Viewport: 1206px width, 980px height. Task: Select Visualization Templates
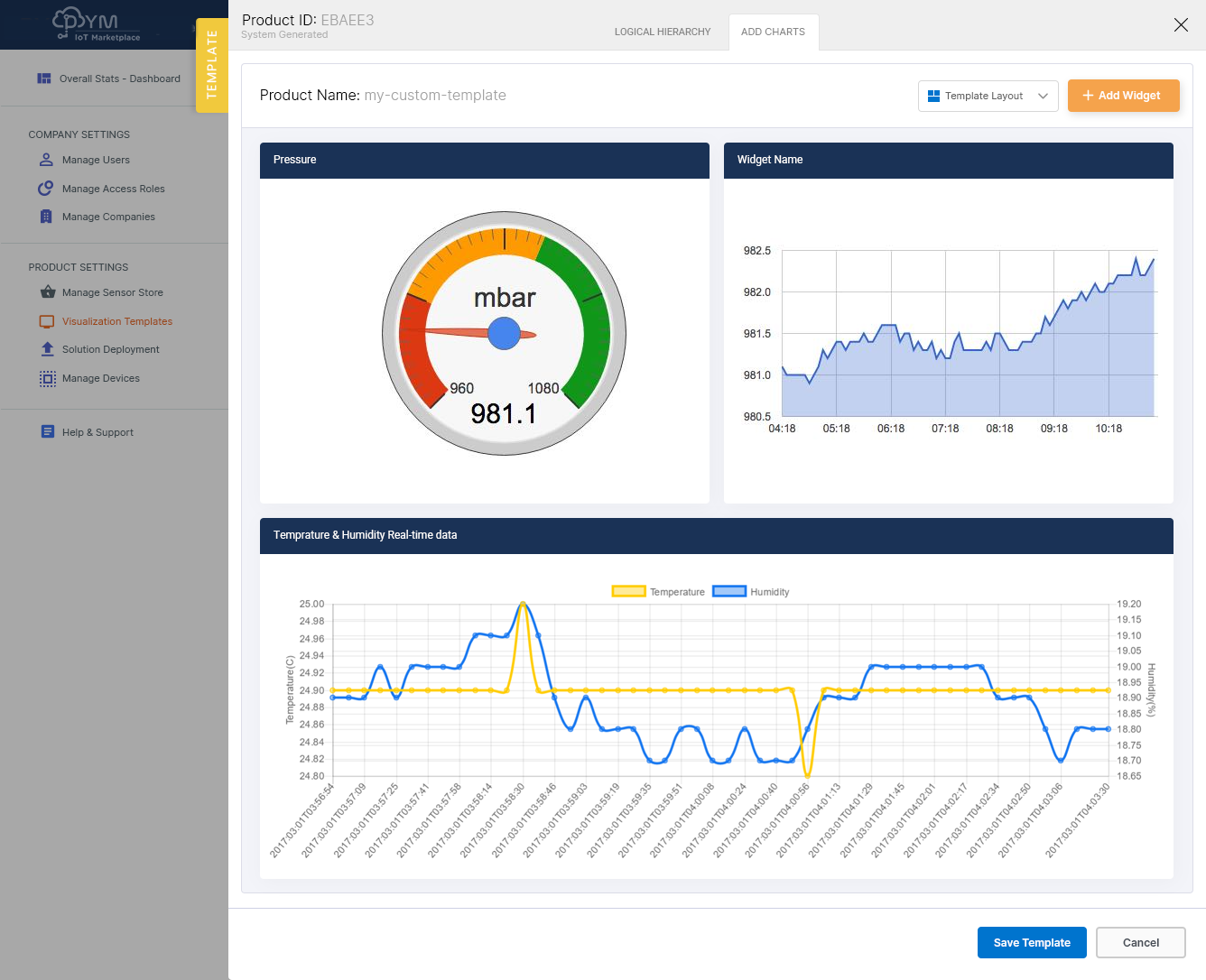[116, 321]
